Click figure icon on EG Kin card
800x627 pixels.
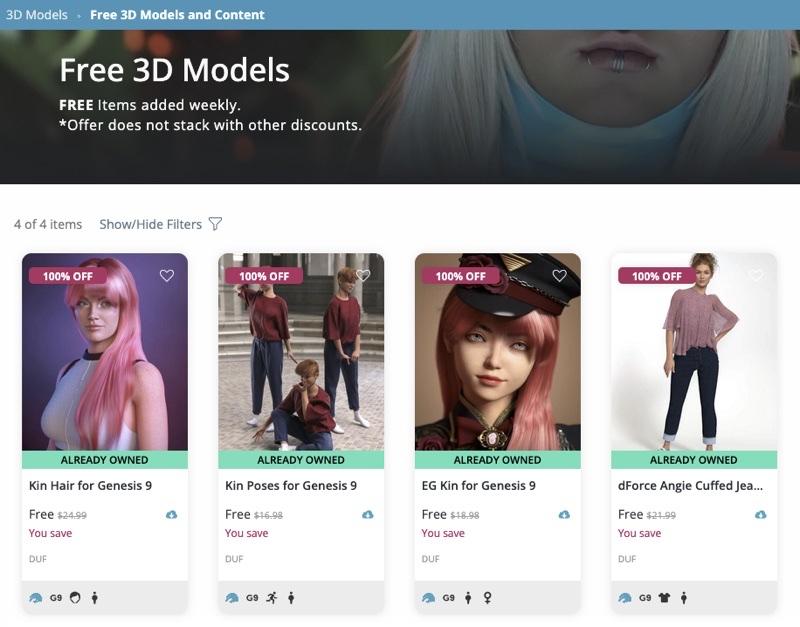pyautogui.click(x=468, y=597)
